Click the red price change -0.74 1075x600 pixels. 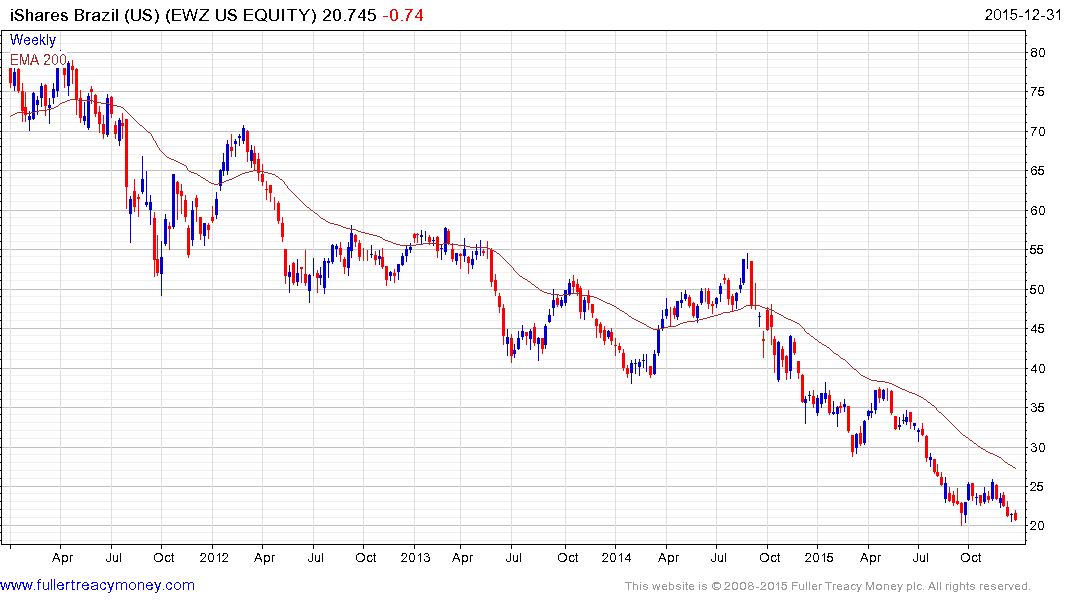point(402,15)
